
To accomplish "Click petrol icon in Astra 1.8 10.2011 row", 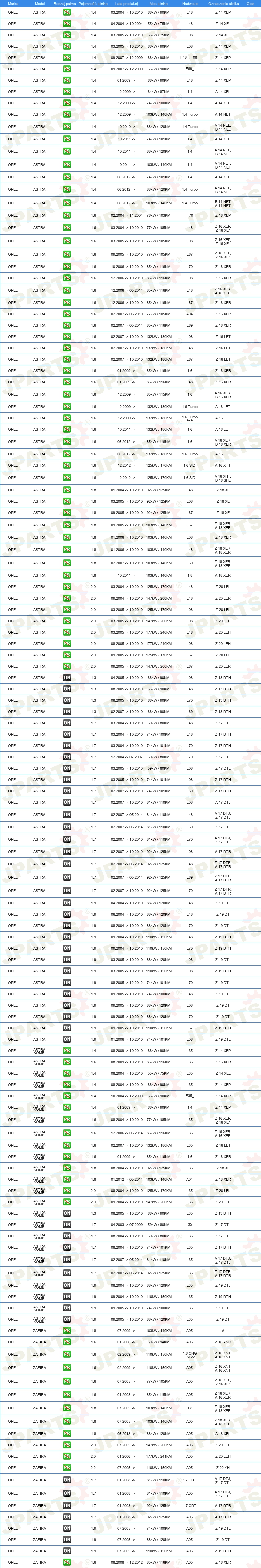I will [x=67, y=575].
